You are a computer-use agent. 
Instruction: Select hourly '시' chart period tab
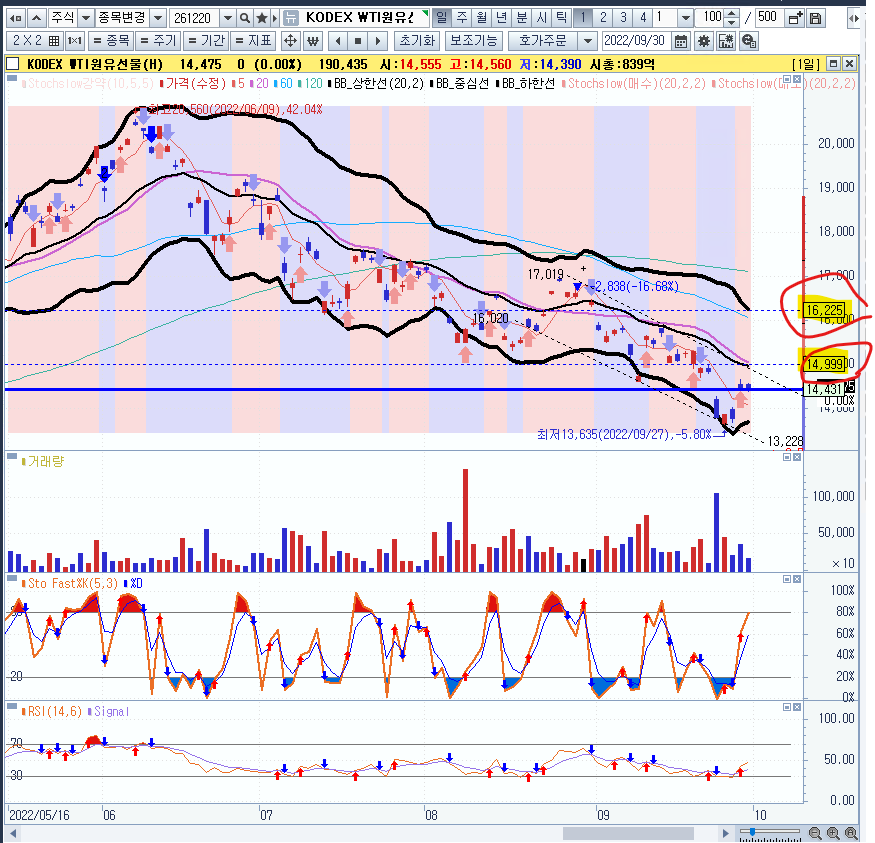tap(541, 18)
